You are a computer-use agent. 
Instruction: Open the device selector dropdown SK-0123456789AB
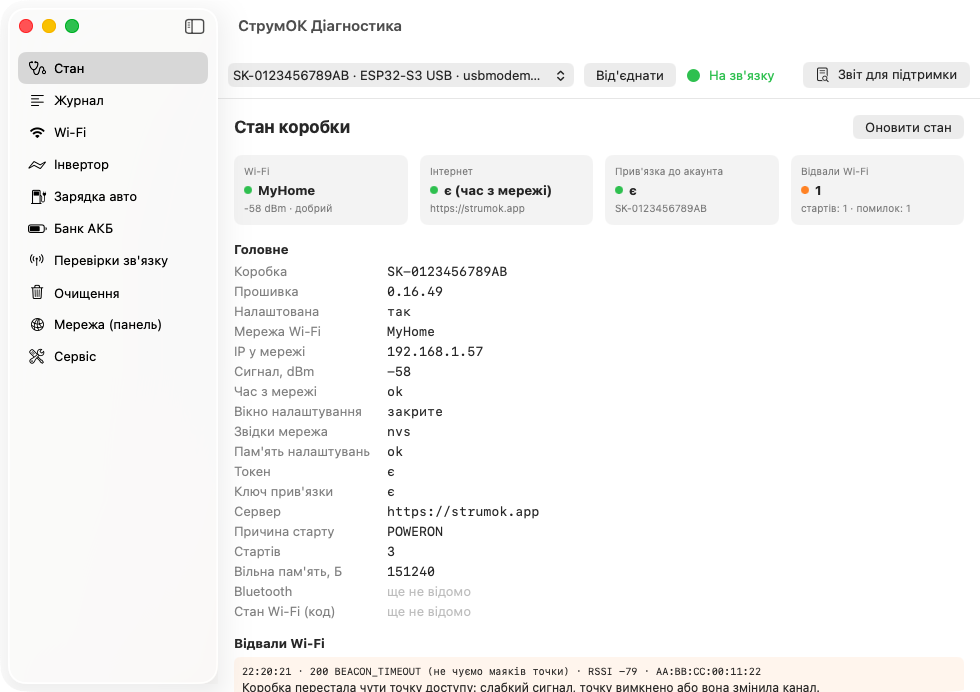[x=401, y=76]
